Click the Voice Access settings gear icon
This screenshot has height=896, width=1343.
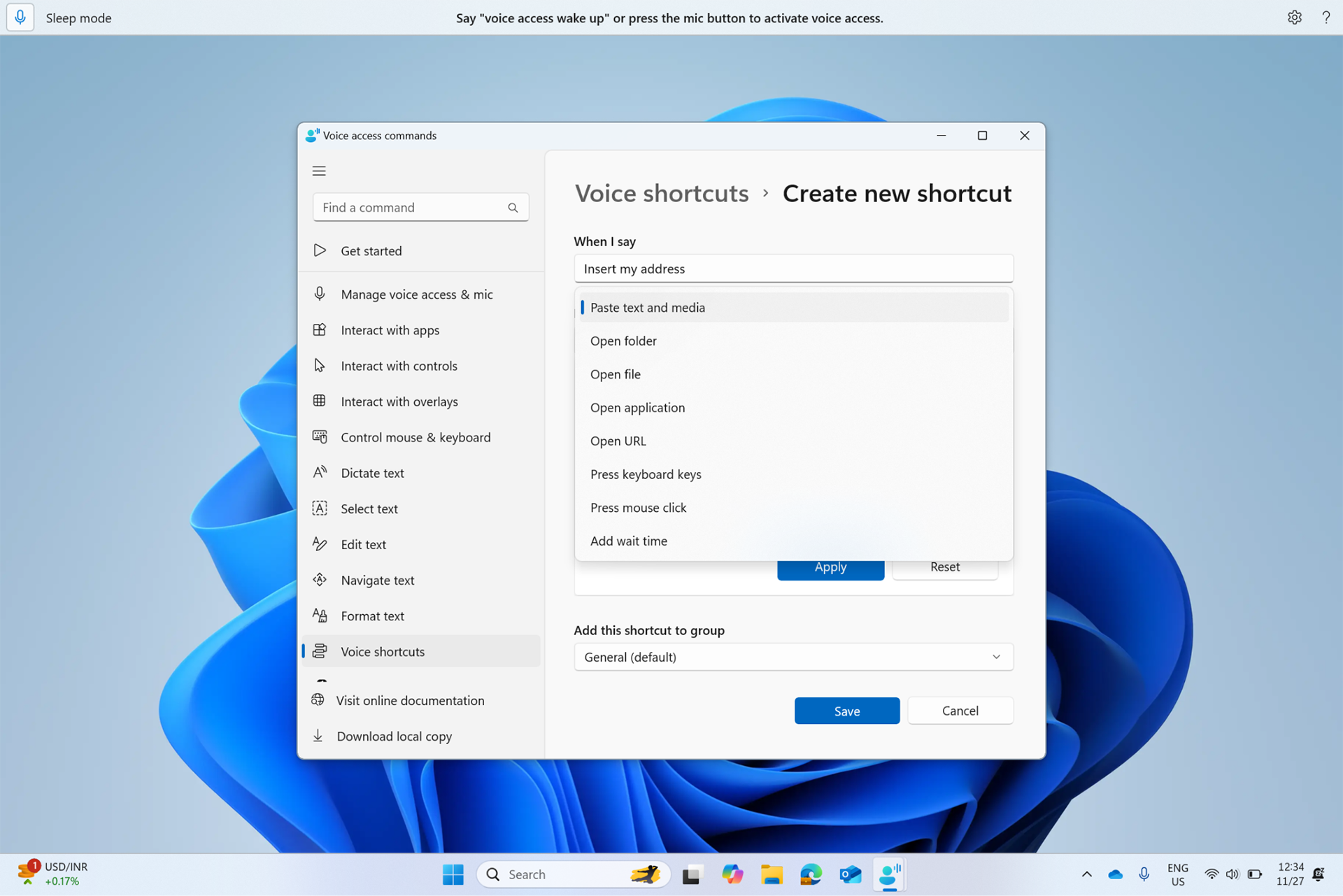pos(1294,18)
